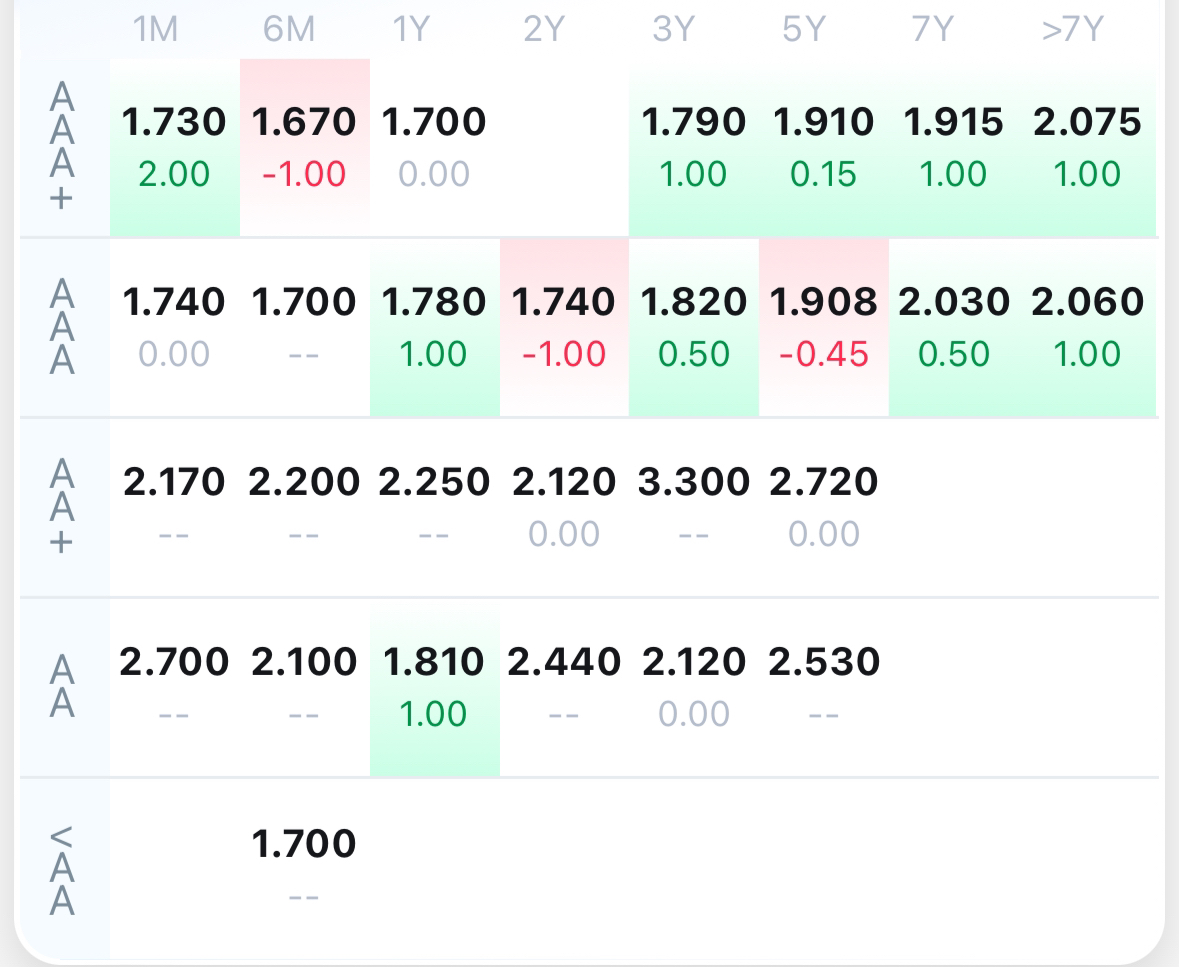Open the 1.915 AAA+ 7Y cell
Viewport: 1179px width, 967px height.
(x=954, y=147)
